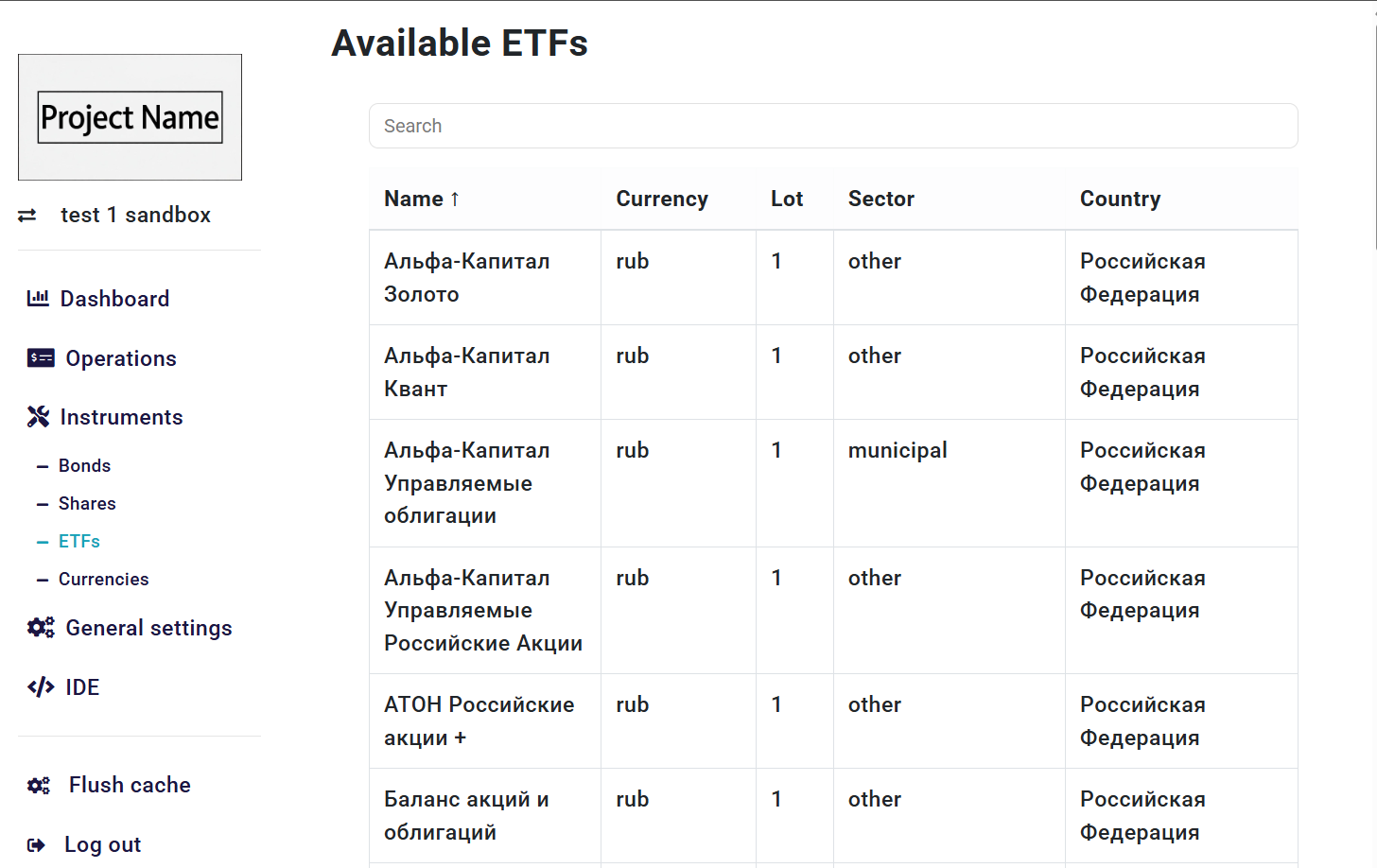1377x868 pixels.
Task: Click the Dashboard chart icon
Action: click(x=38, y=299)
